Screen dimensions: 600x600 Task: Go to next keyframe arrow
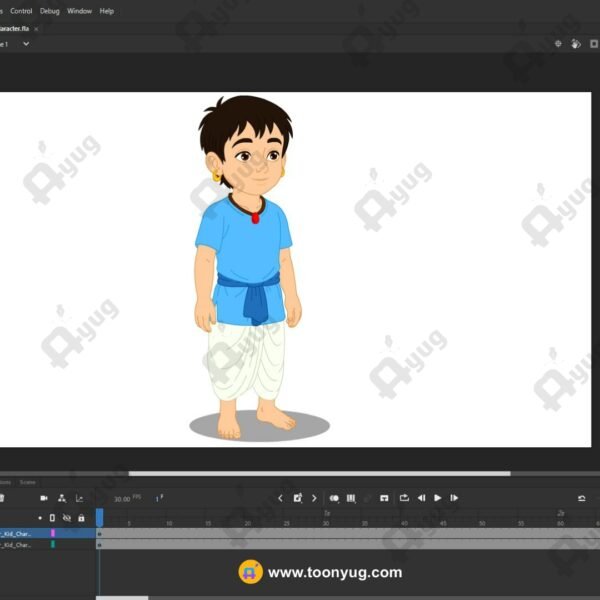(314, 498)
